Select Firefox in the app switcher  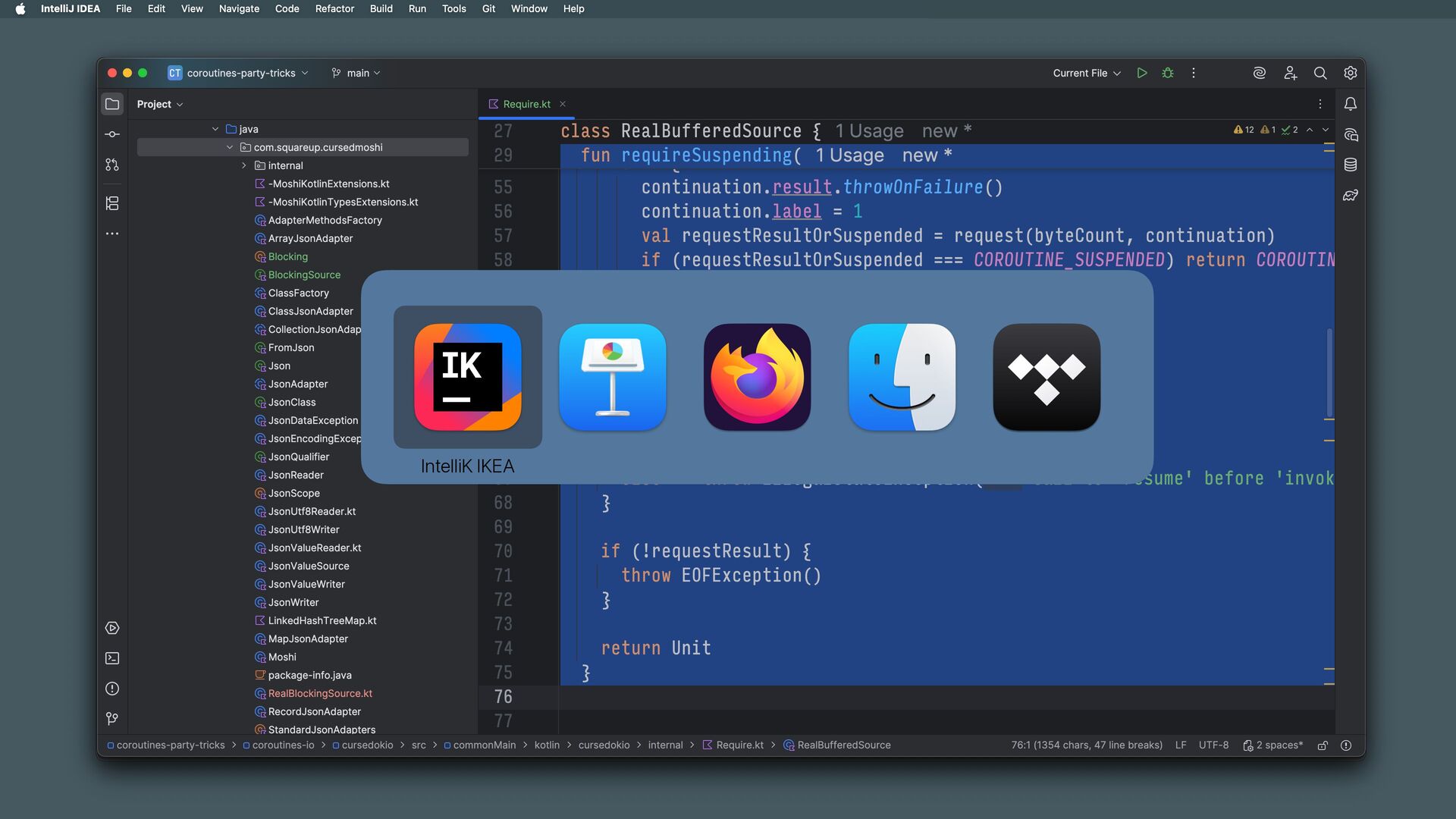(757, 377)
